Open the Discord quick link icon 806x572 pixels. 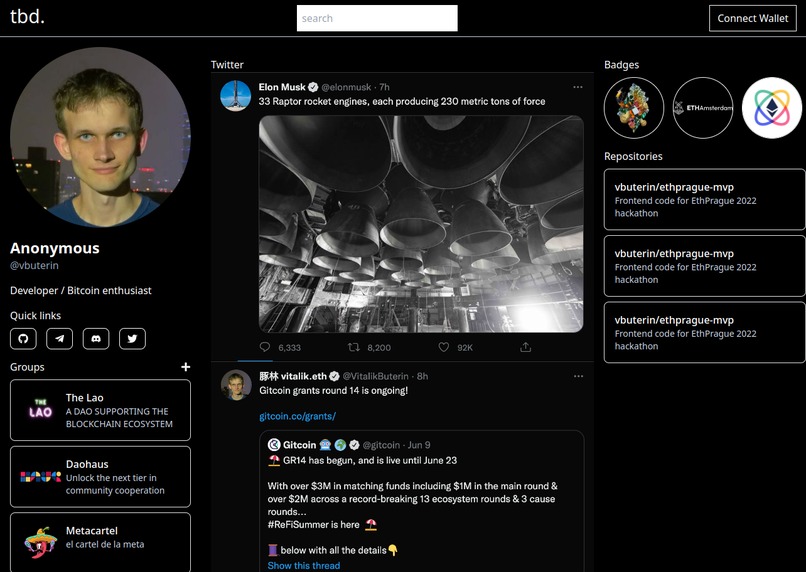[x=96, y=339]
